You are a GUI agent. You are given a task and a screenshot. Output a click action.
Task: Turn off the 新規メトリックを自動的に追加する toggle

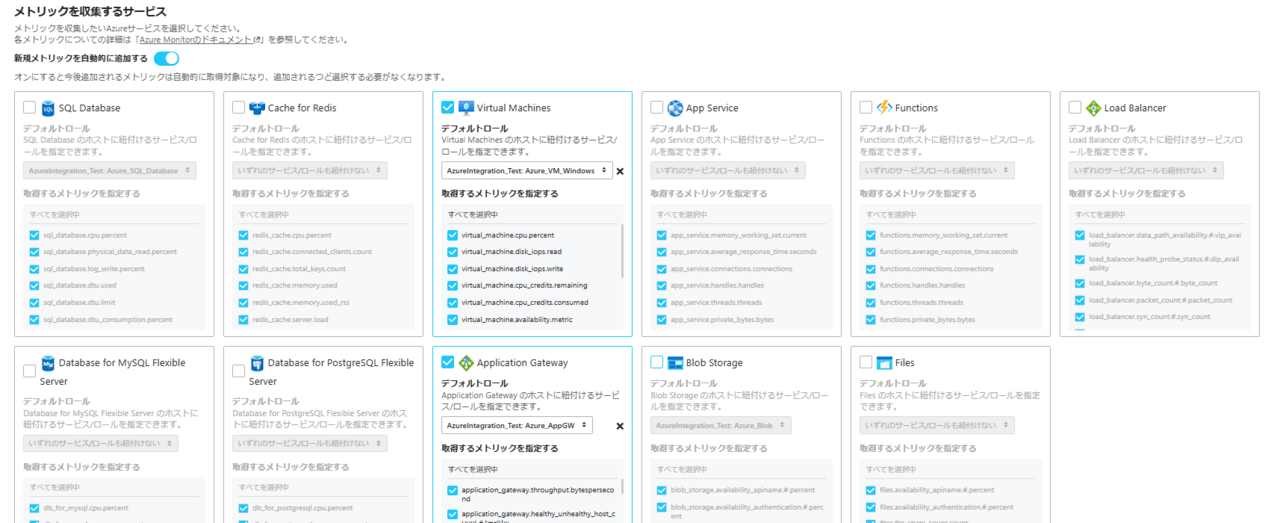pos(166,59)
